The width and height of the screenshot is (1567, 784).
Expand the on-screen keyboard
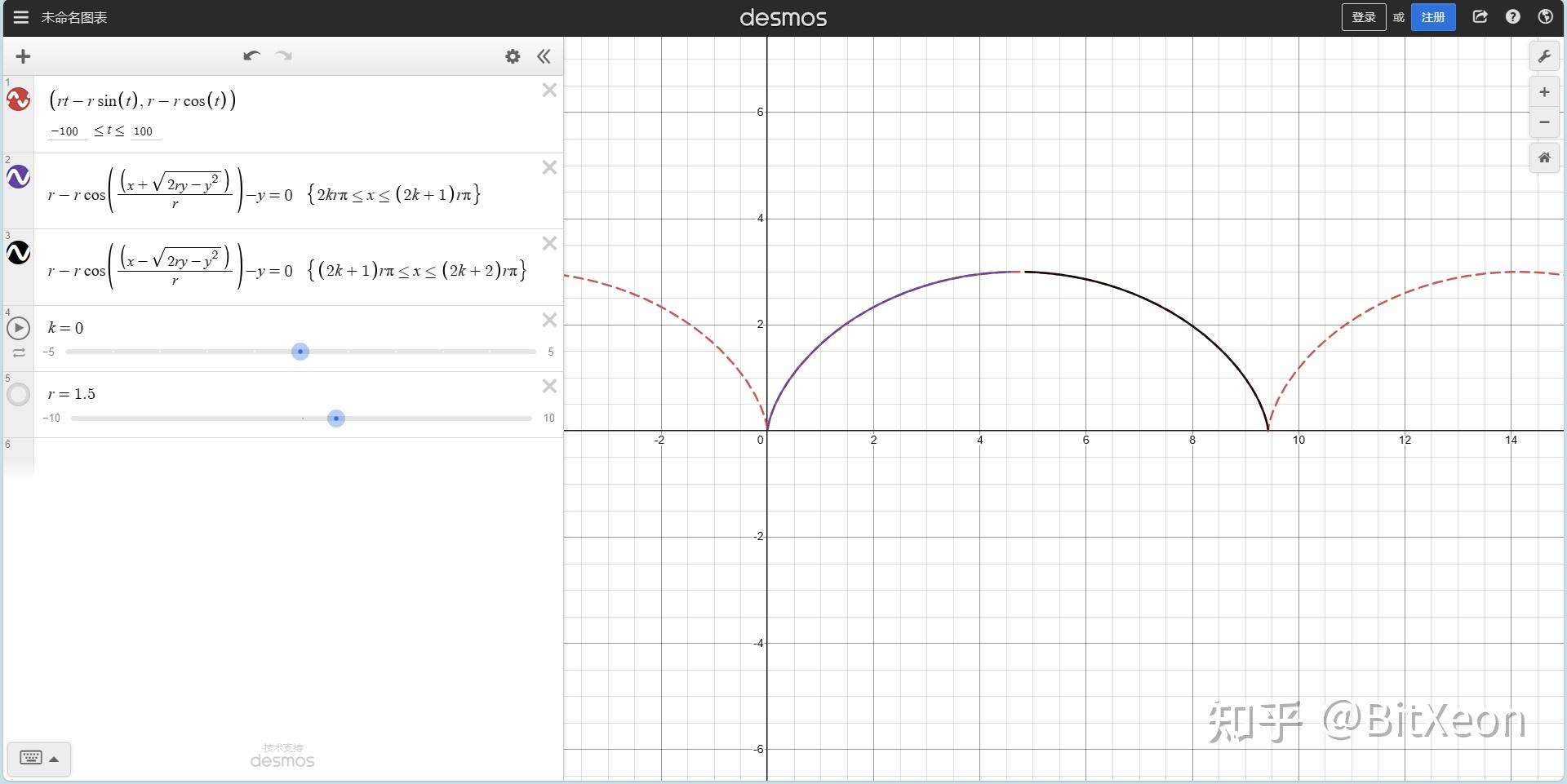(x=39, y=759)
